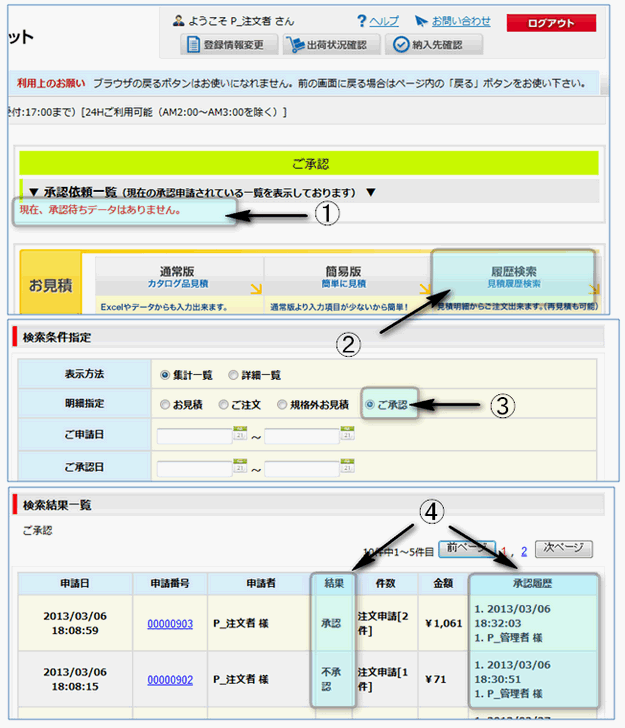Click the green ご承認 section banner

(309, 163)
